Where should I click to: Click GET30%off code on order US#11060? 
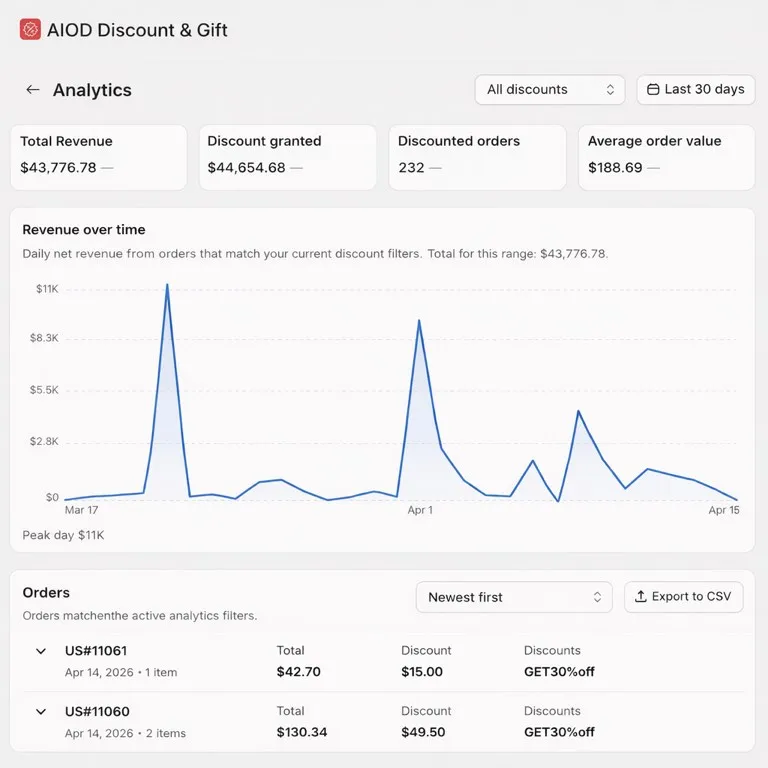[x=559, y=732]
